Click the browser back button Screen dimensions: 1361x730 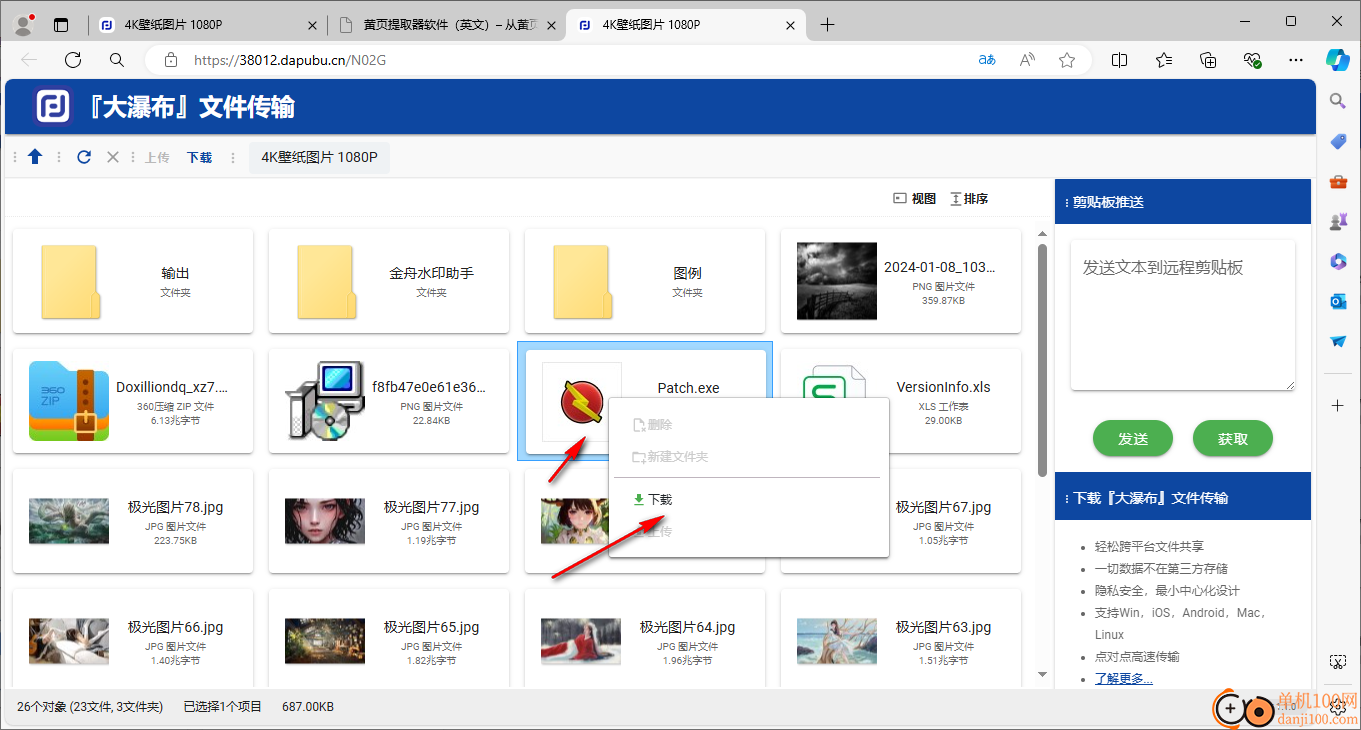(x=29, y=60)
